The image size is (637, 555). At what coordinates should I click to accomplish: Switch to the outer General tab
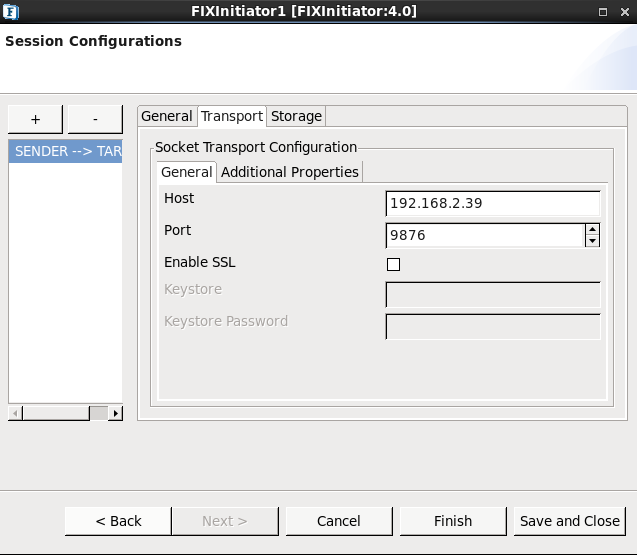pyautogui.click(x=167, y=116)
